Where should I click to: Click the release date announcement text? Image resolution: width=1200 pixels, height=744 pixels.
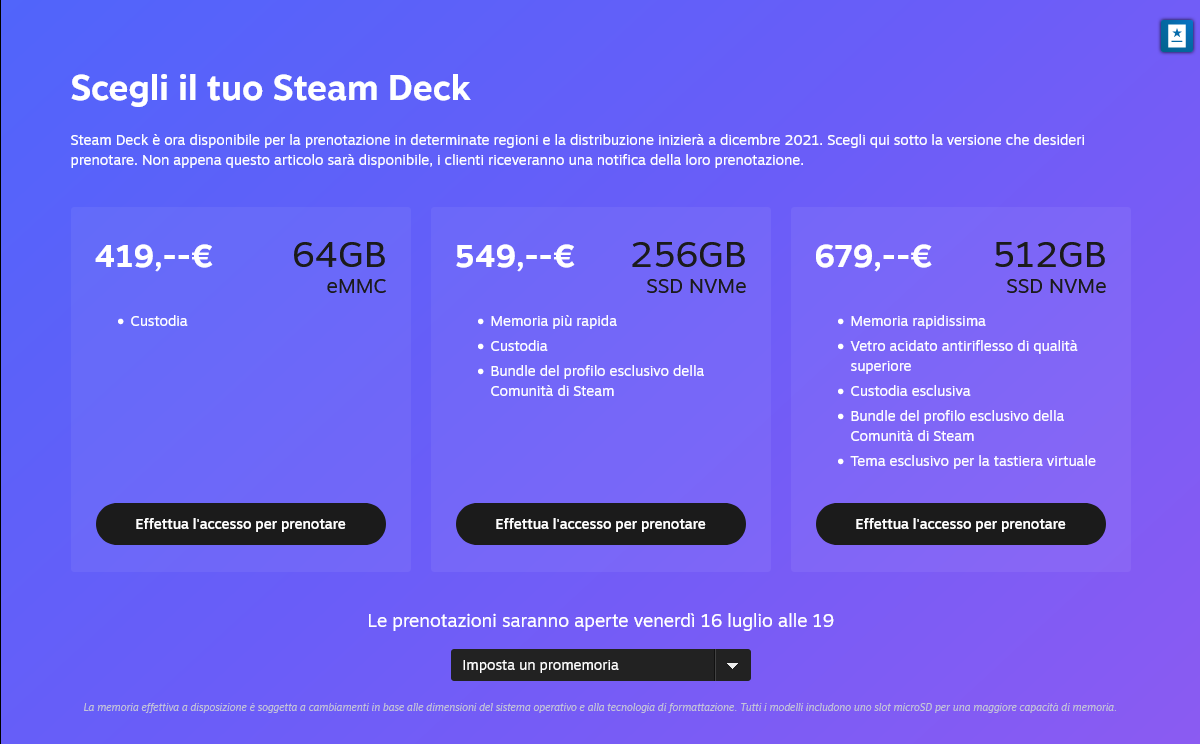coord(600,620)
